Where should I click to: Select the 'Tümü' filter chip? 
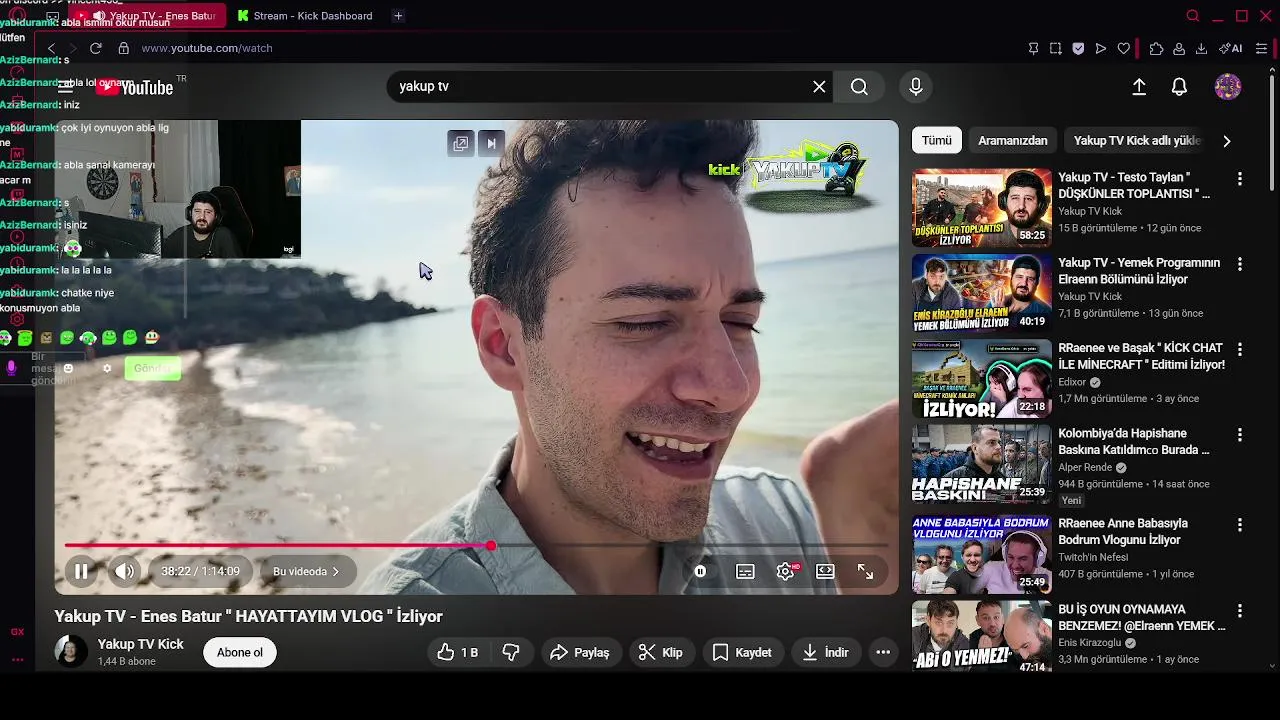click(x=936, y=140)
